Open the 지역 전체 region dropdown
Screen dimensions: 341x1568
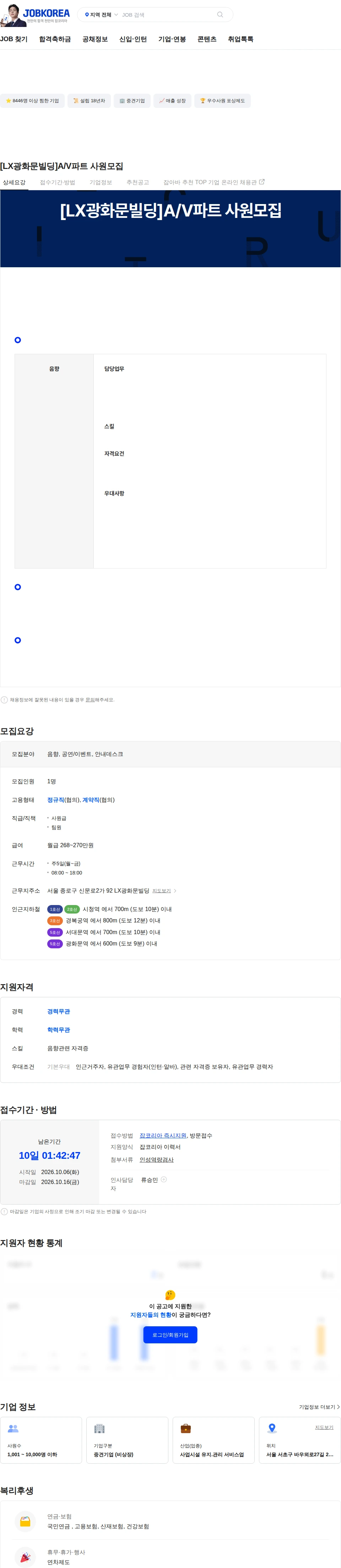point(101,15)
